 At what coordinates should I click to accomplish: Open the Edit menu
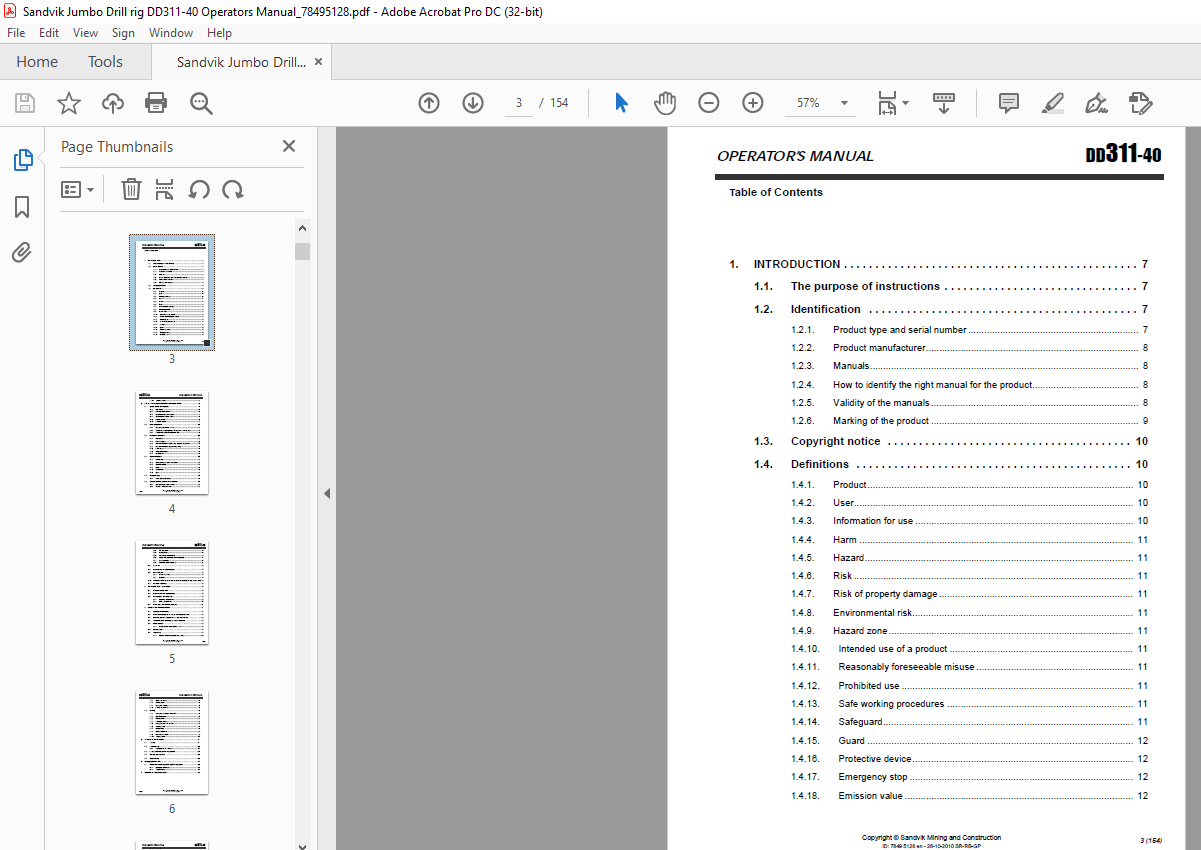point(49,33)
